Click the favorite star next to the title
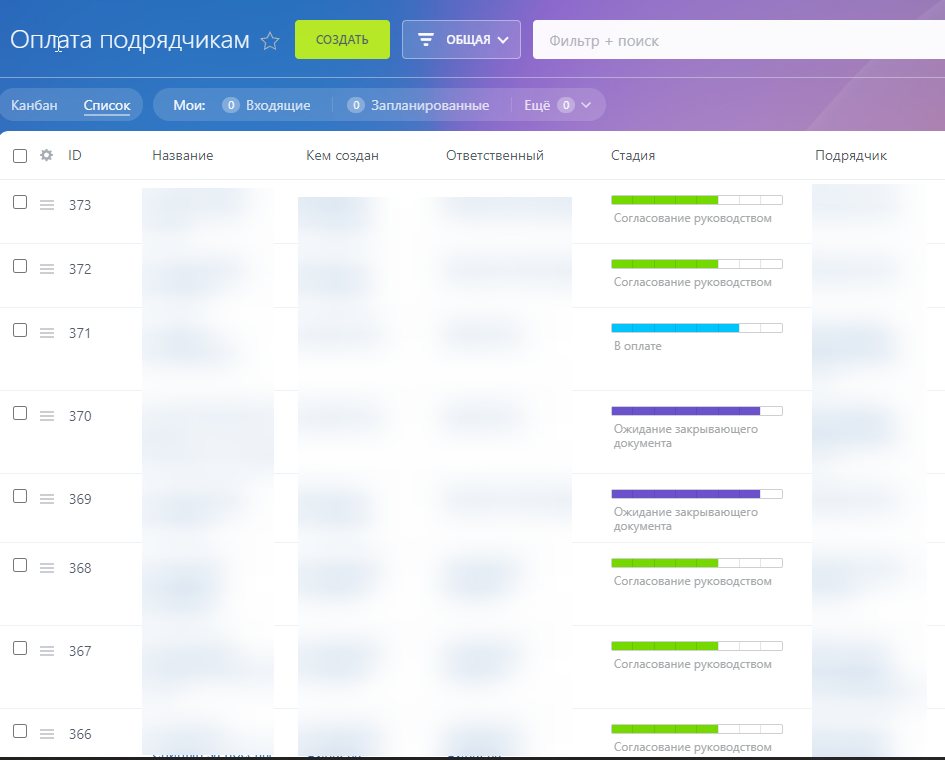The height and width of the screenshot is (760, 945). [x=270, y=41]
